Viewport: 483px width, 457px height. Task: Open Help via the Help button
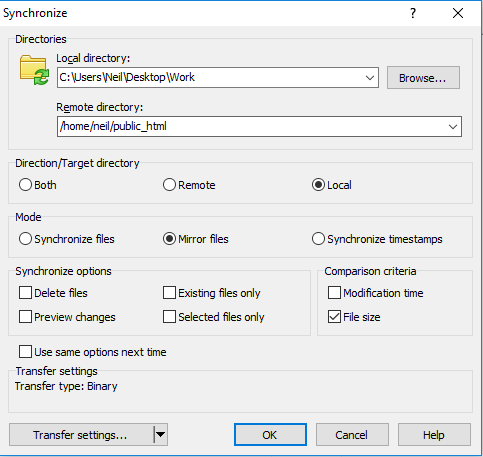[434, 435]
